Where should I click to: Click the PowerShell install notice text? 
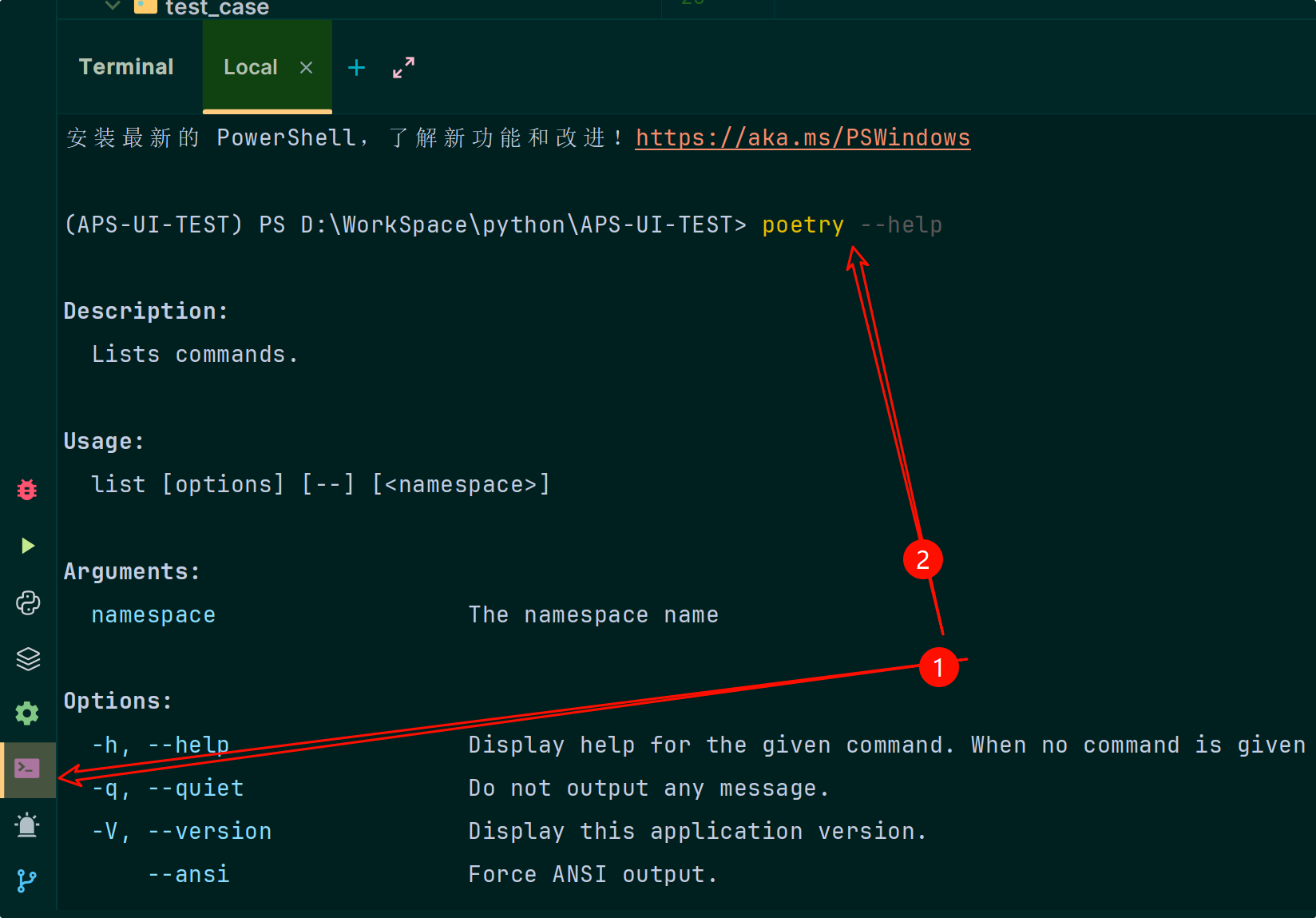(344, 137)
